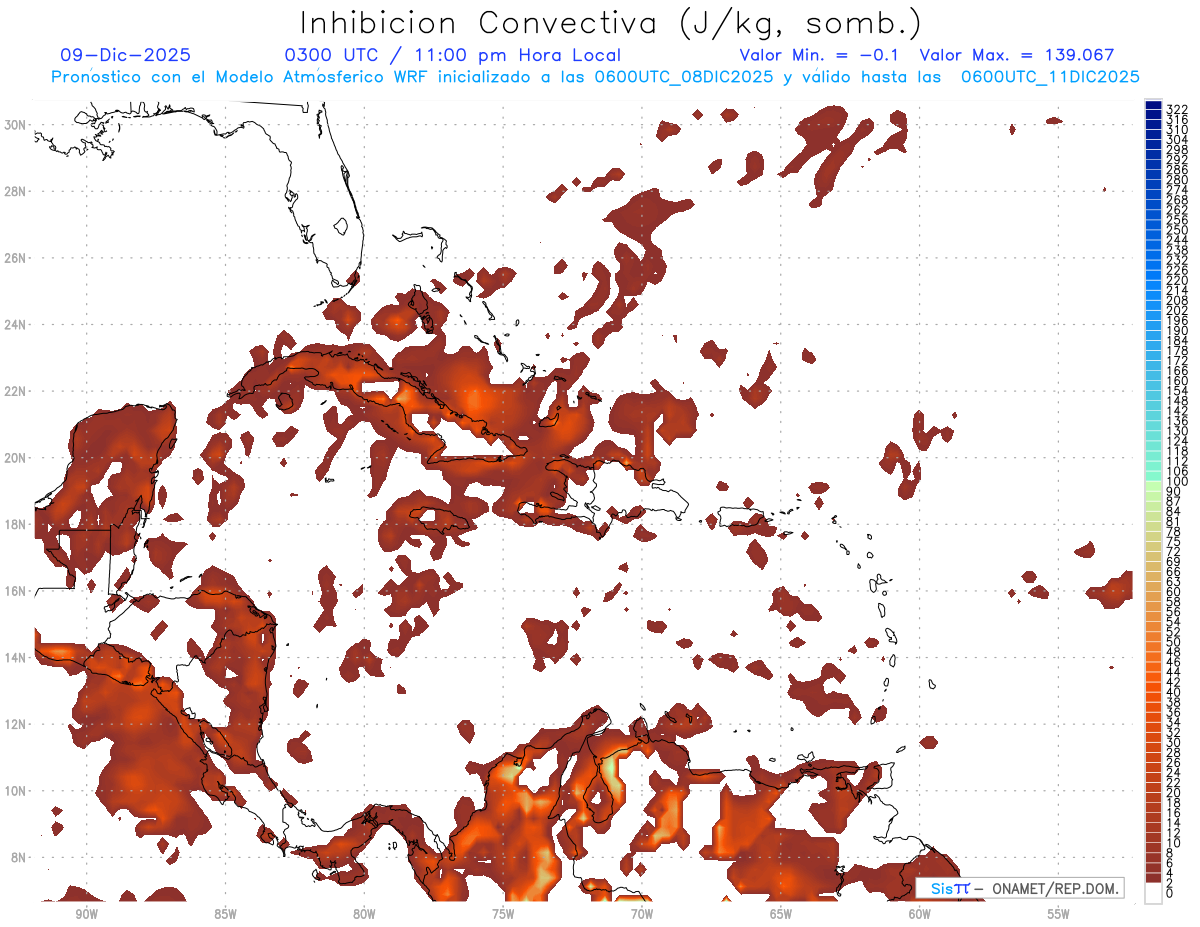Click the legend value "72"
Viewport: 1200px width, 927px height.
tap(1174, 552)
